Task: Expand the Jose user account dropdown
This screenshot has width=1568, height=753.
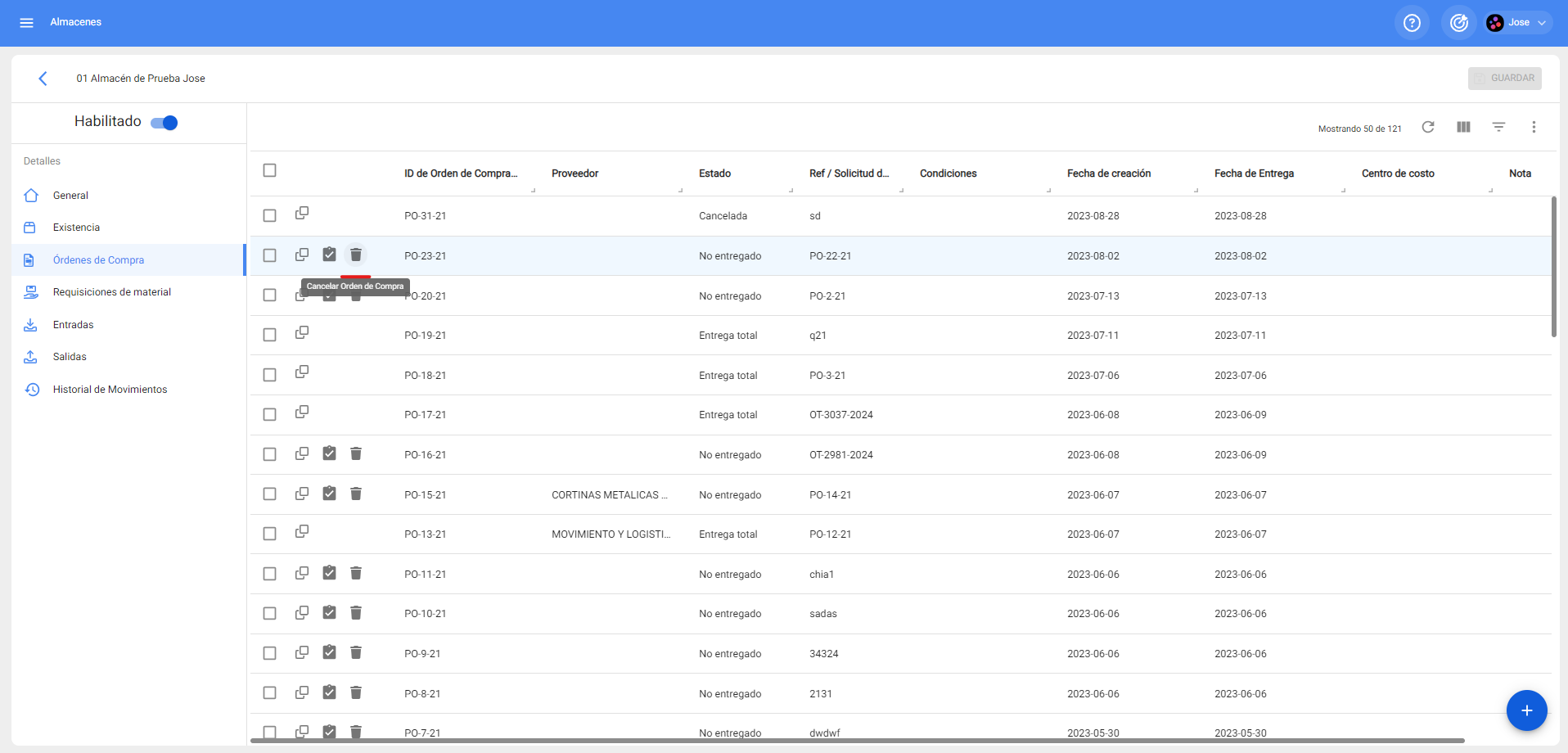Action: coord(1519,23)
